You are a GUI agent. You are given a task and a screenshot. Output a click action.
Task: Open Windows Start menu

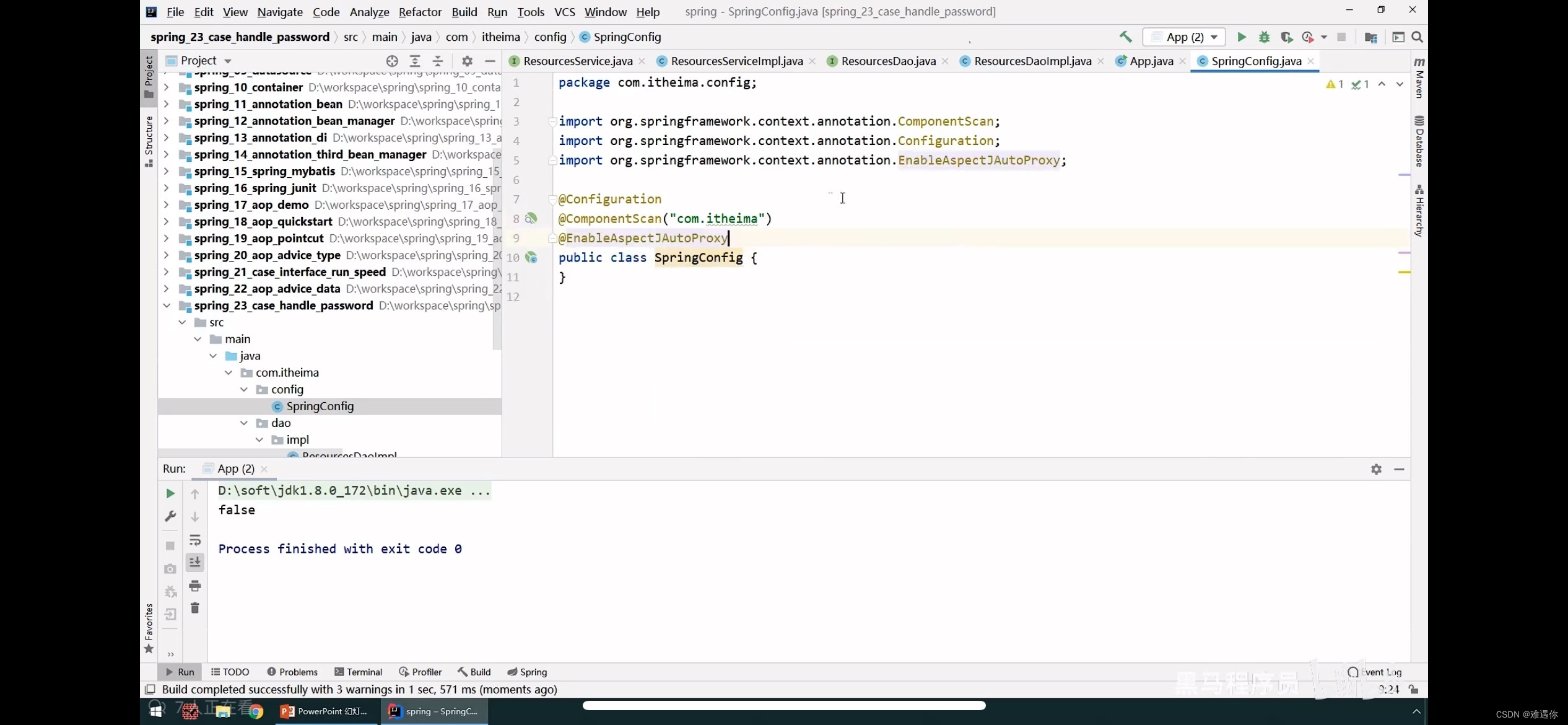[x=156, y=711]
